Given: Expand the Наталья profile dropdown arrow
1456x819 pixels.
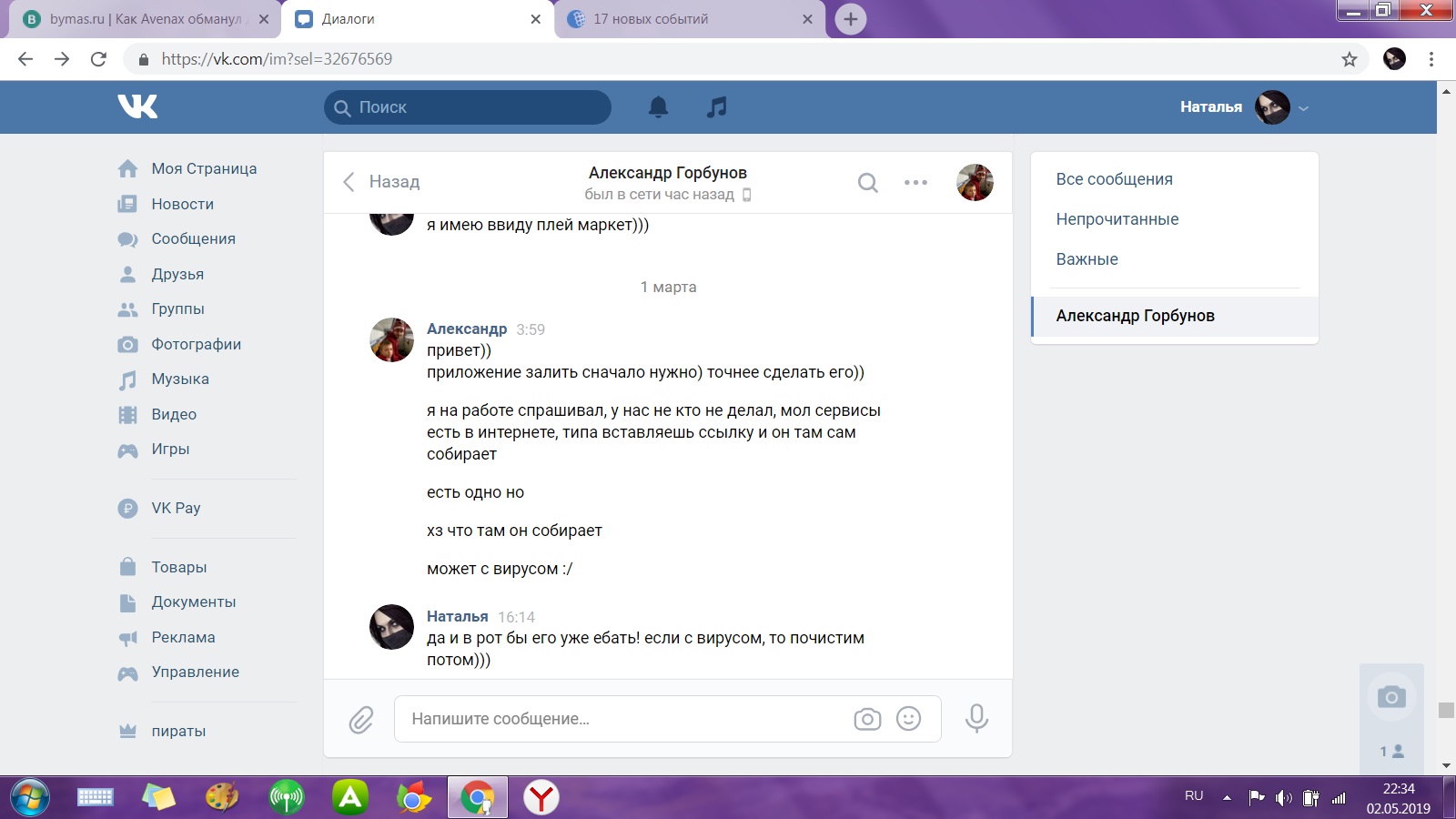Looking at the screenshot, I should (x=1303, y=108).
